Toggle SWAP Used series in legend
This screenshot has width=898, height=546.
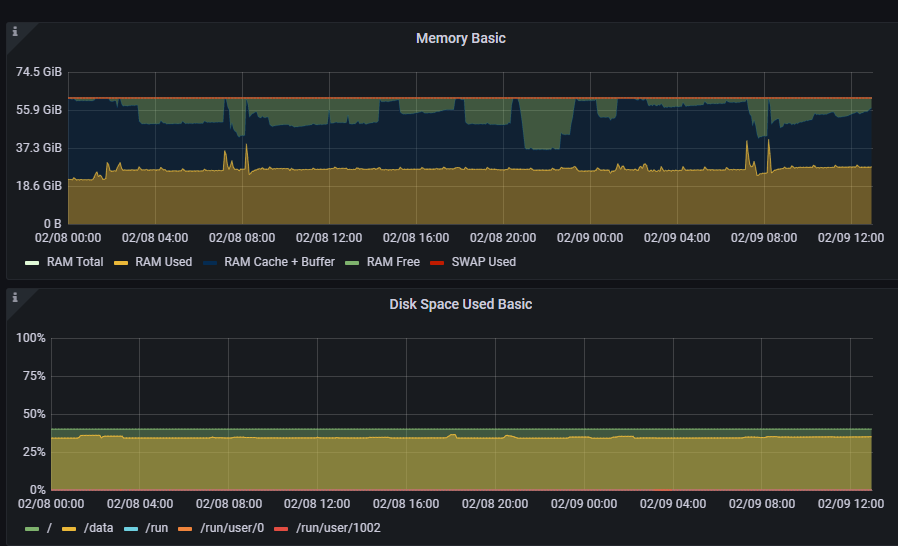pos(484,262)
